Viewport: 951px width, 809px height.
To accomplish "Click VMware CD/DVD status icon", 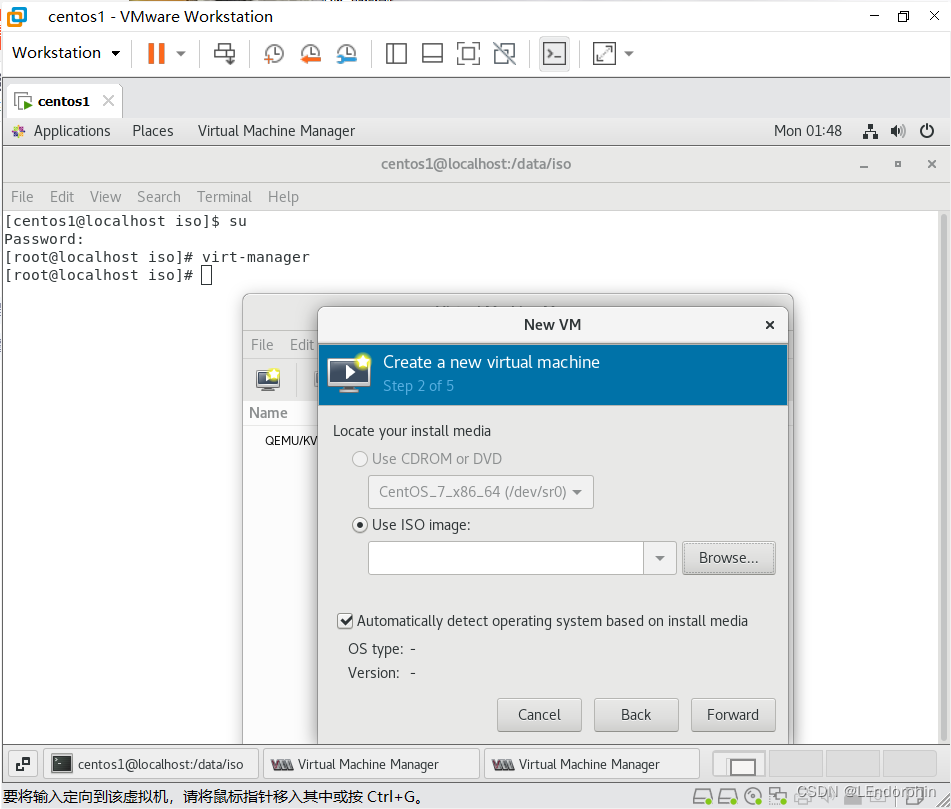I will tap(753, 796).
